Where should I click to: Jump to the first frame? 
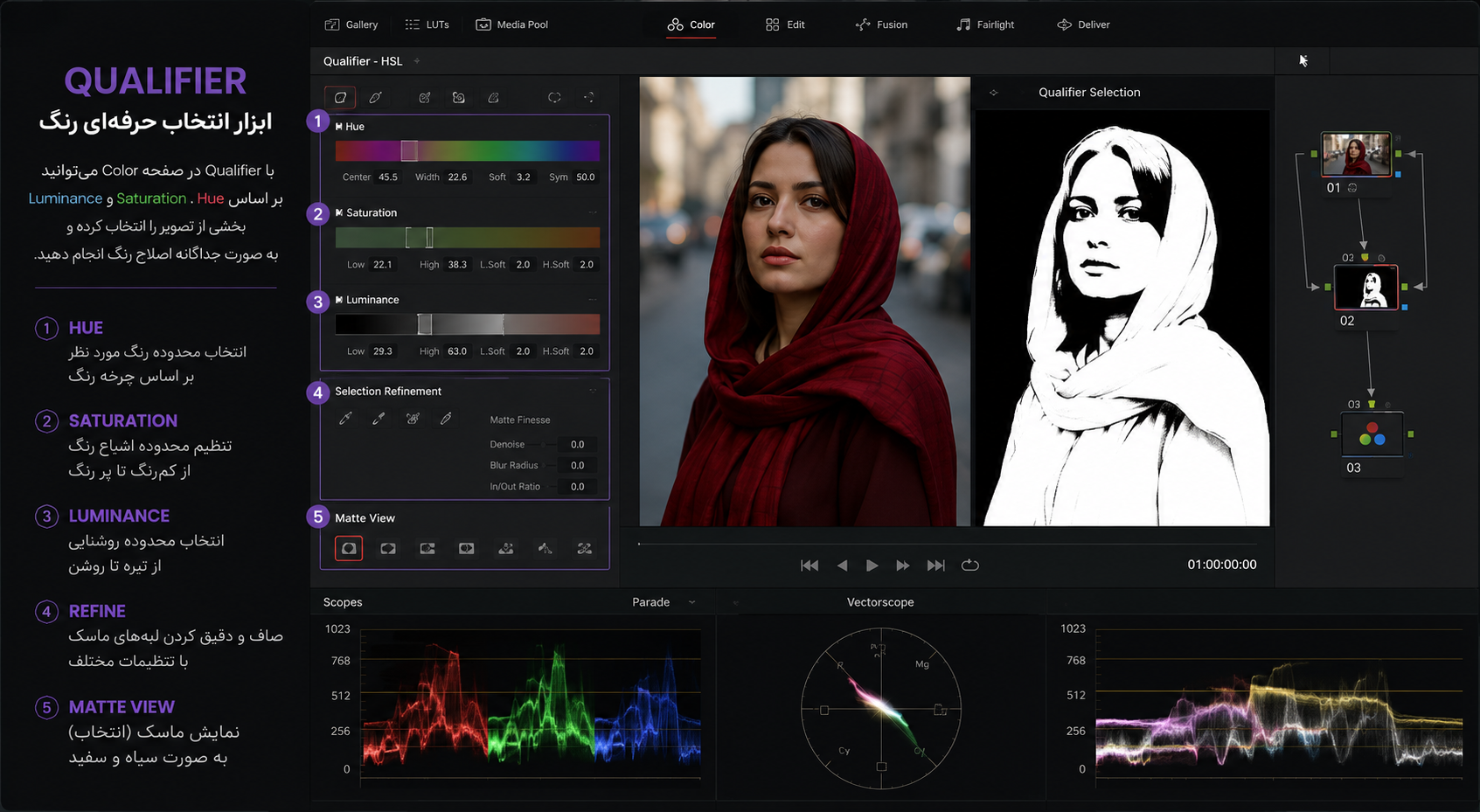809,566
